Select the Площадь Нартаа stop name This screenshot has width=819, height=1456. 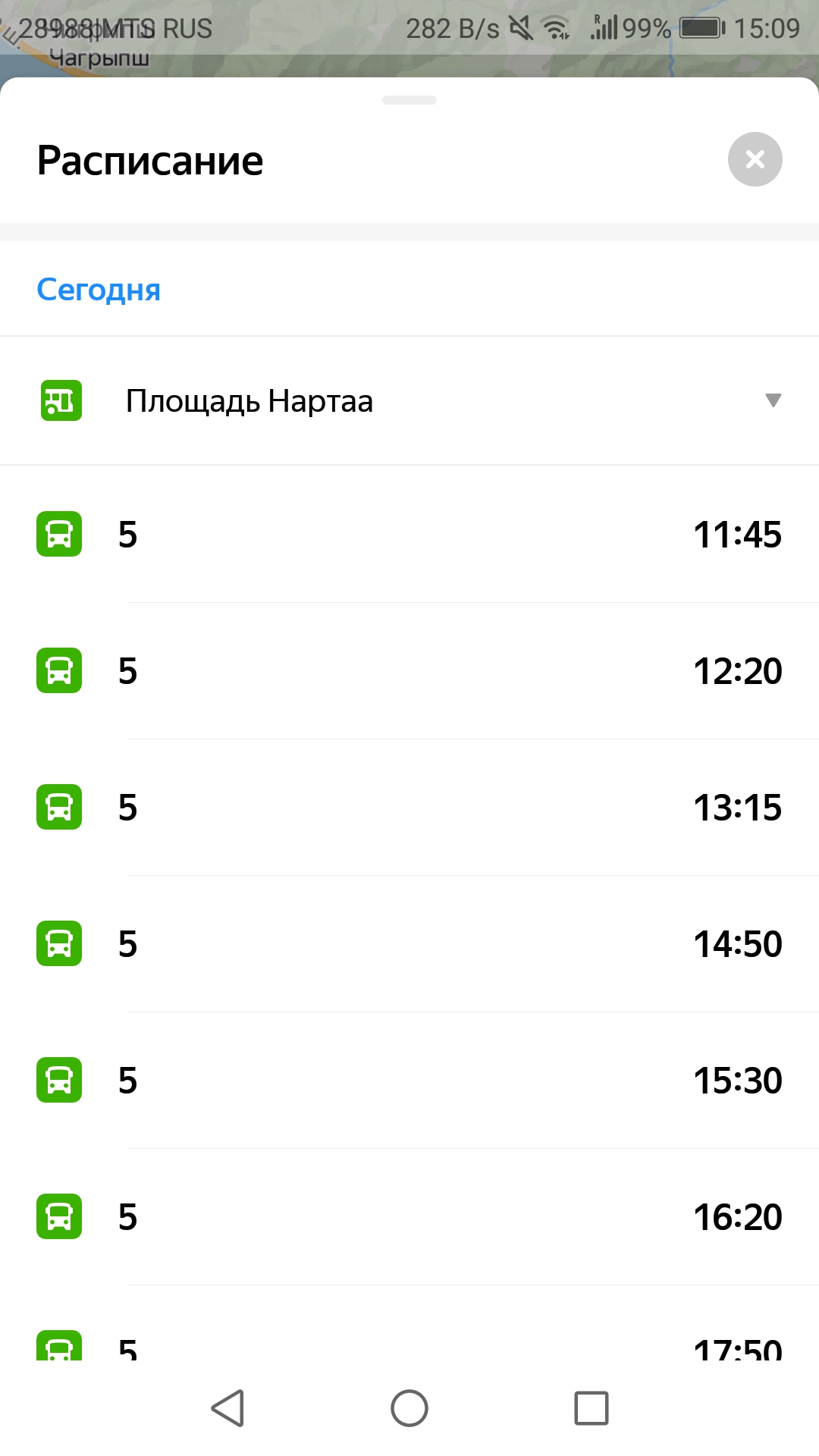249,401
